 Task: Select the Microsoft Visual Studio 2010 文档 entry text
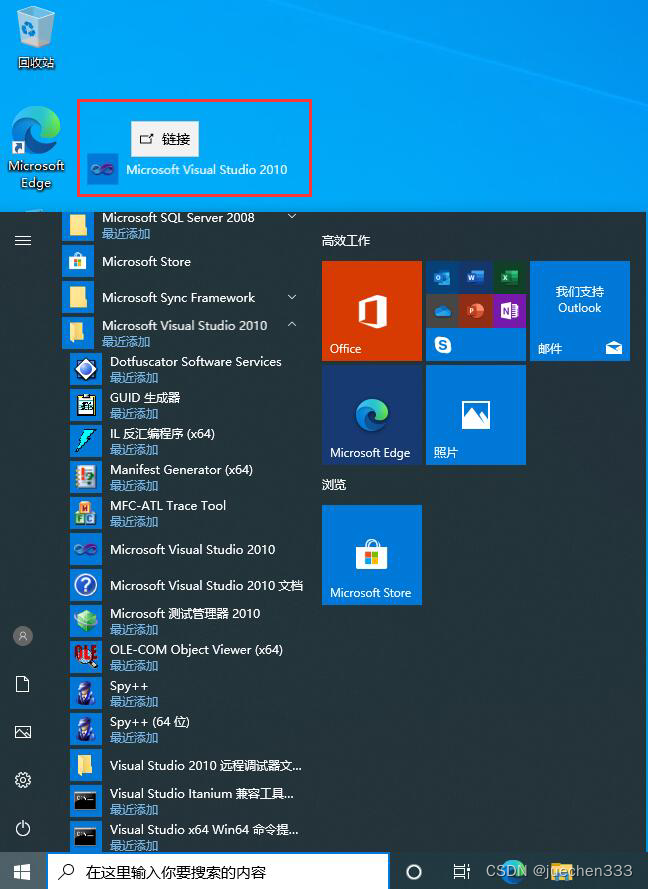pyautogui.click(x=206, y=585)
